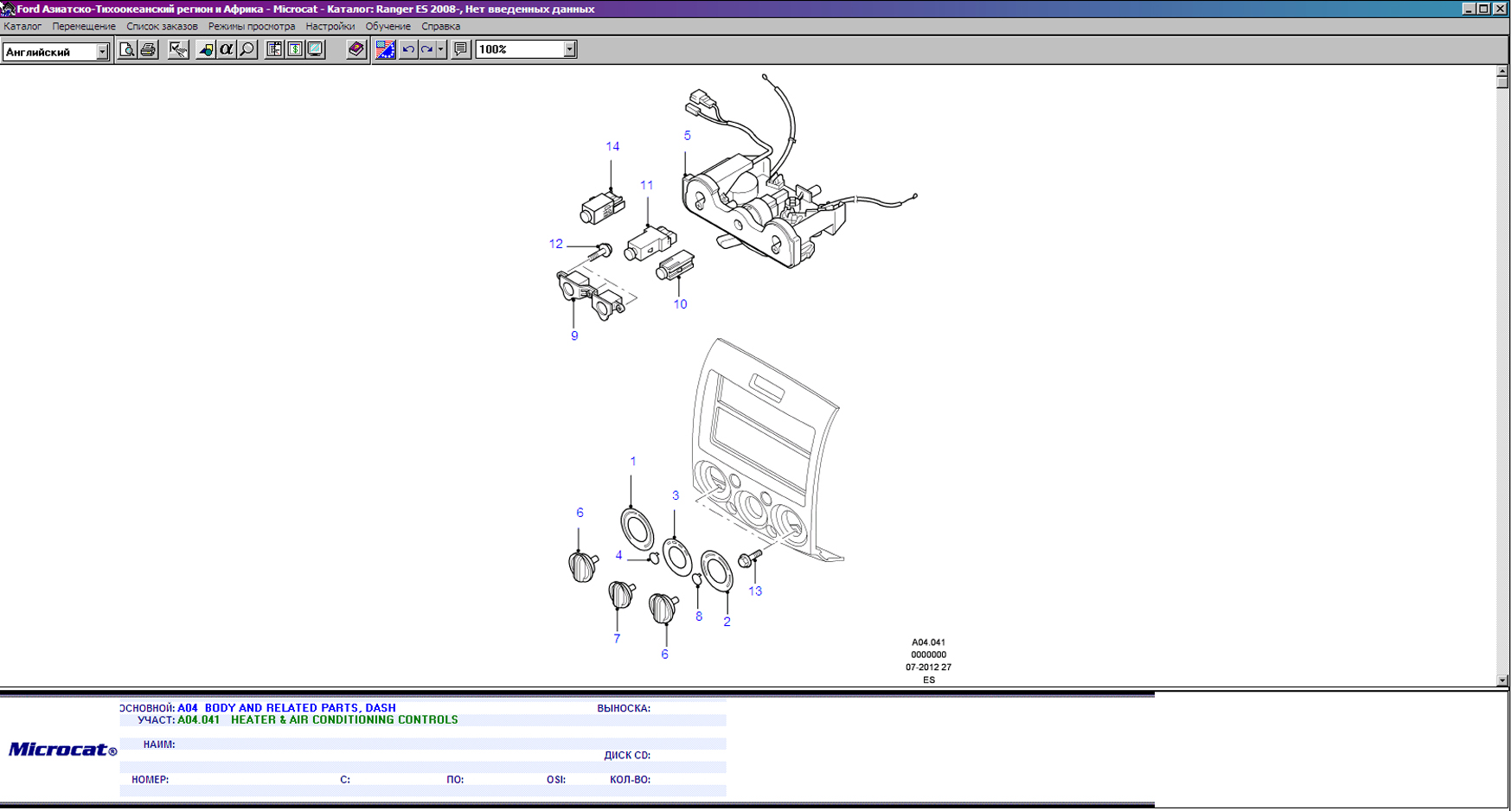This screenshot has height=811, width=1512.
Task: Click the magnifying glass search icon
Action: click(x=247, y=49)
